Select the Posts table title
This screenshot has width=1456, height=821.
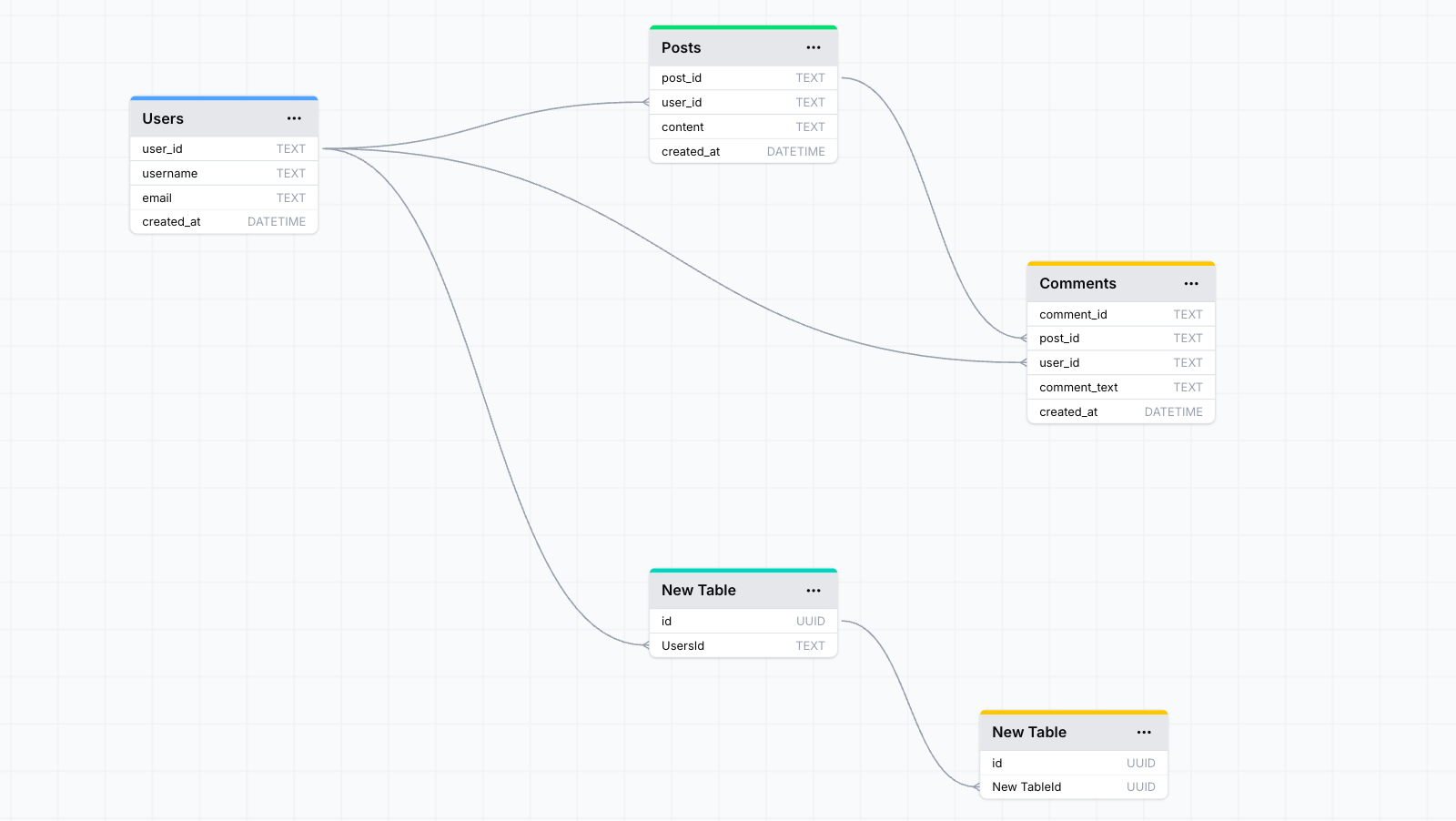coord(682,47)
